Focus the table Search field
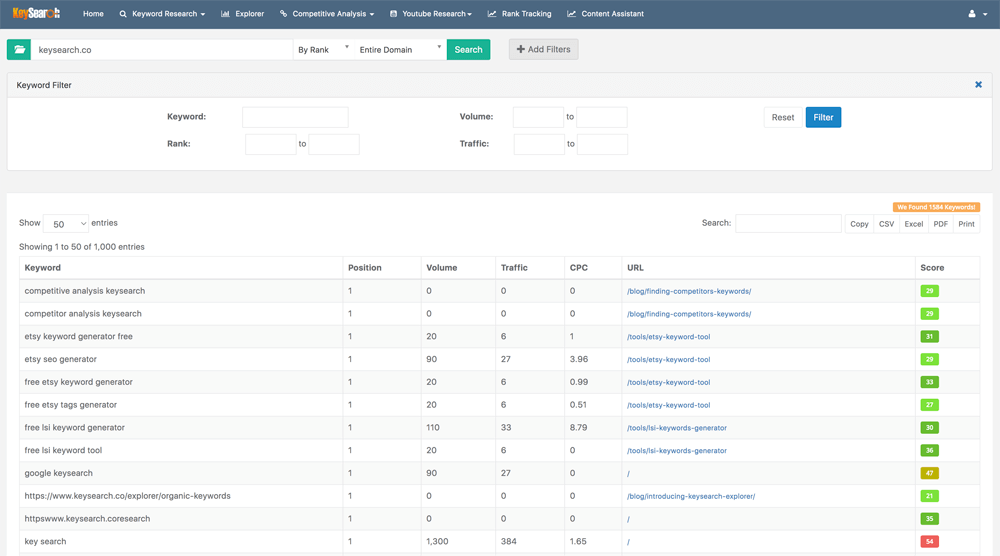 click(788, 223)
